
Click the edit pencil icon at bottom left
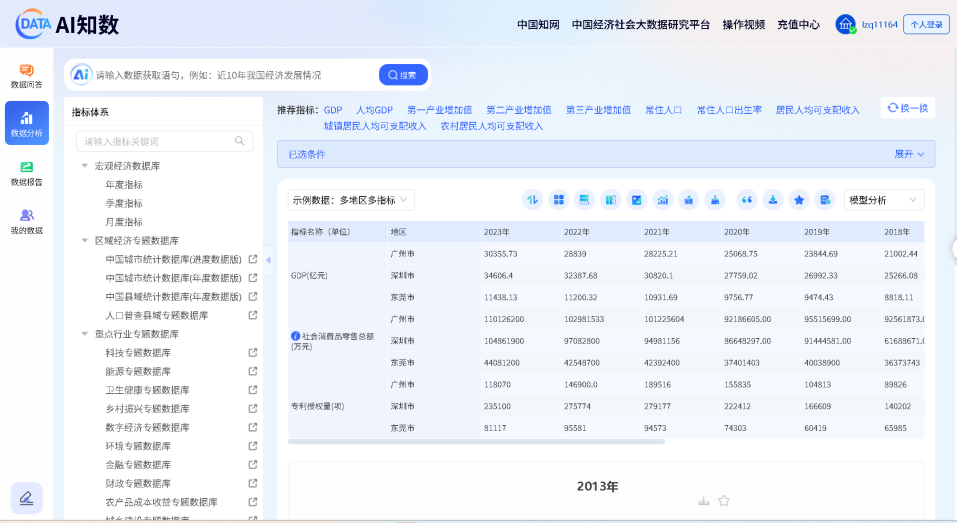click(26, 497)
